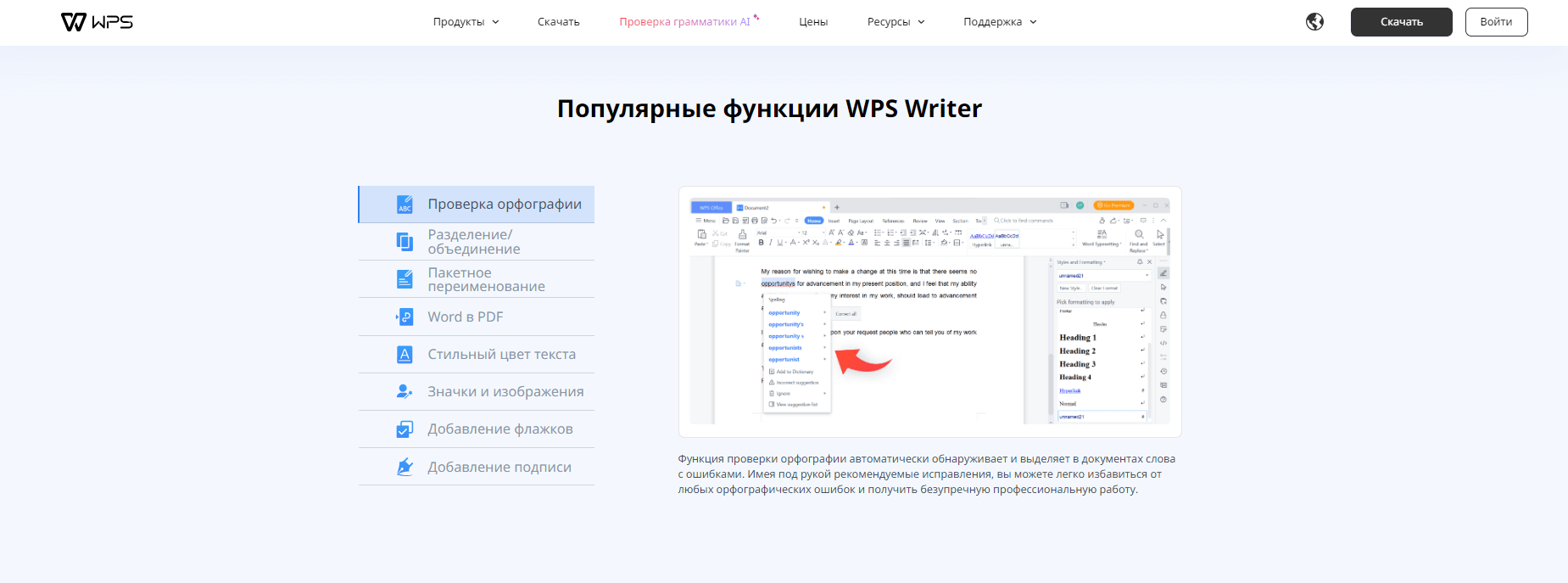This screenshot has width=1568, height=583.
Task: Expand the Продукты dropdown menu
Action: click(x=466, y=22)
